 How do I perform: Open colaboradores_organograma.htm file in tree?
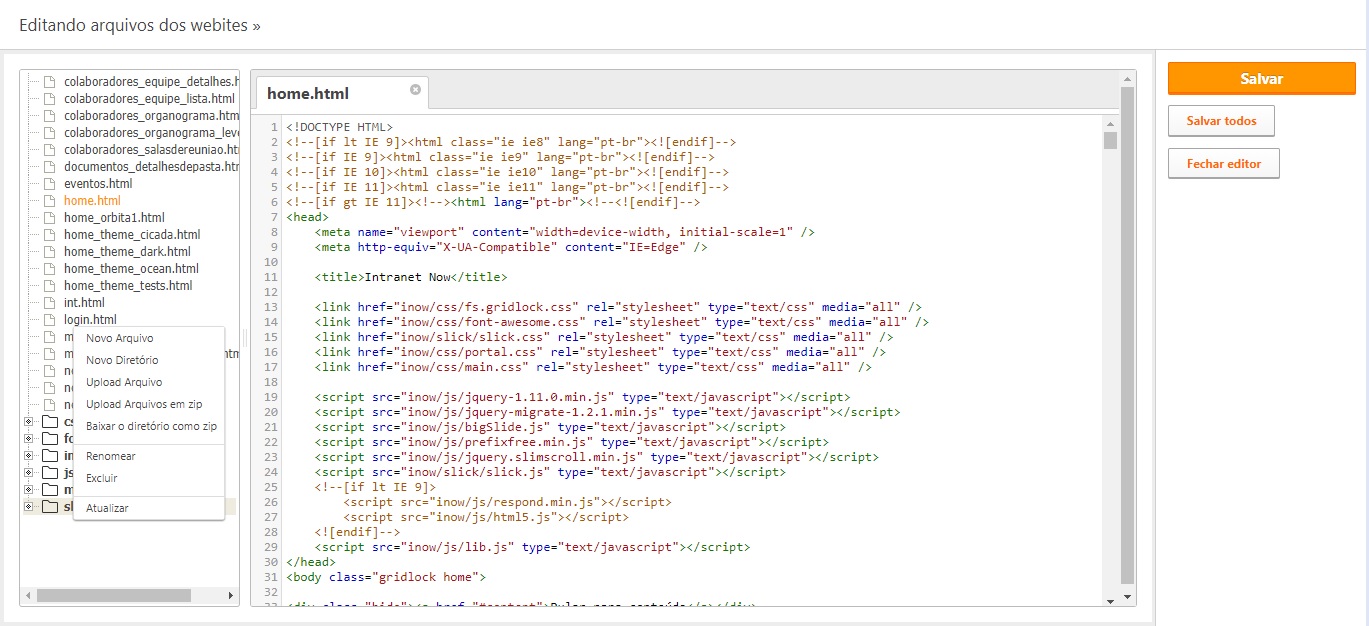151,116
